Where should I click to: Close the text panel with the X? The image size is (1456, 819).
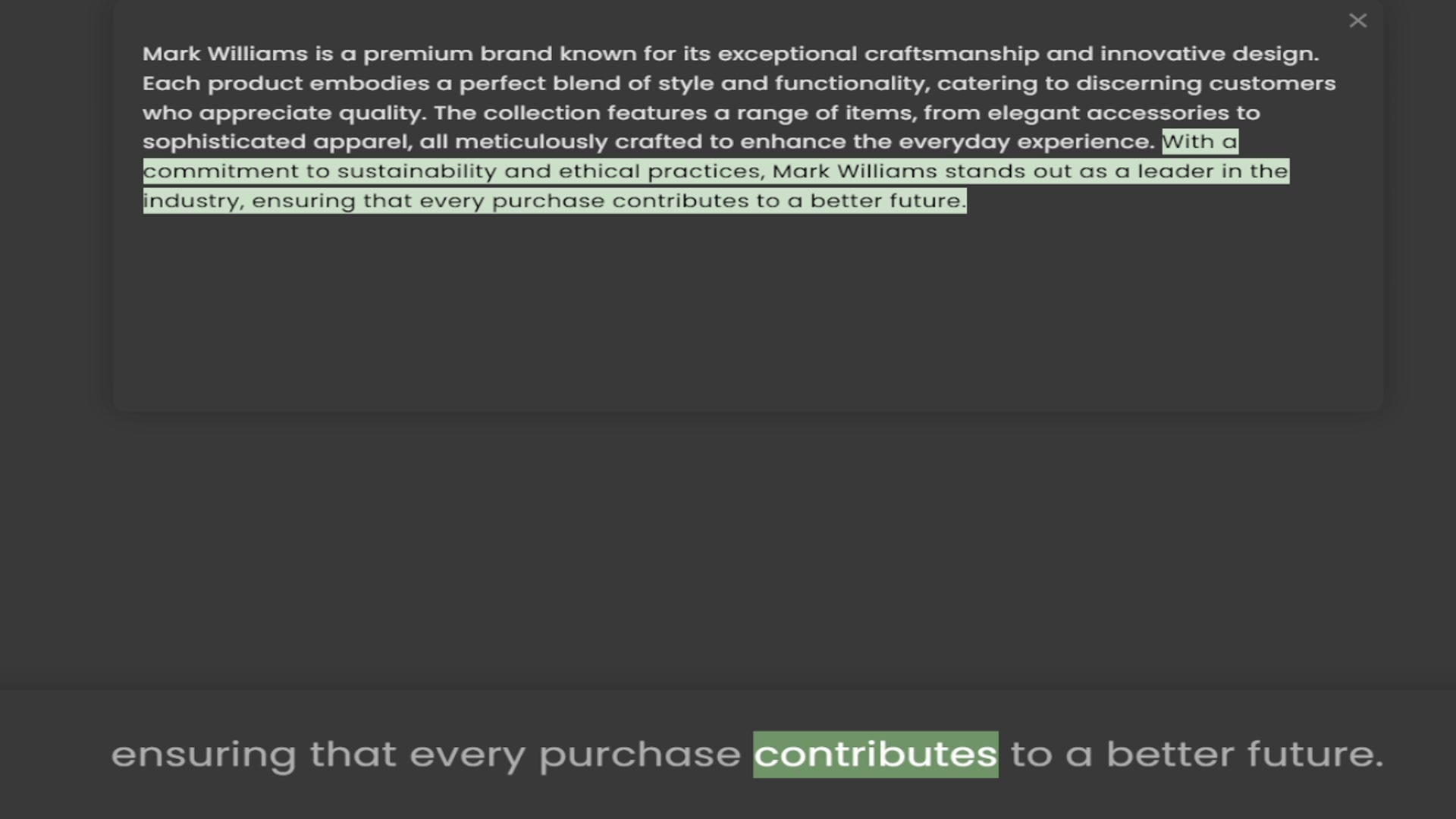[x=1357, y=21]
